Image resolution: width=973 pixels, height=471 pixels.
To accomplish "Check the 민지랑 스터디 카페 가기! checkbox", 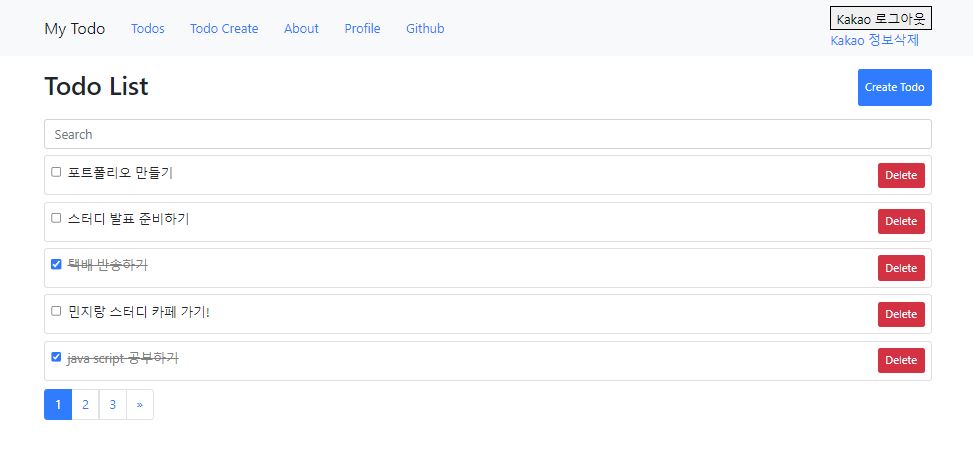I will pyautogui.click(x=56, y=311).
